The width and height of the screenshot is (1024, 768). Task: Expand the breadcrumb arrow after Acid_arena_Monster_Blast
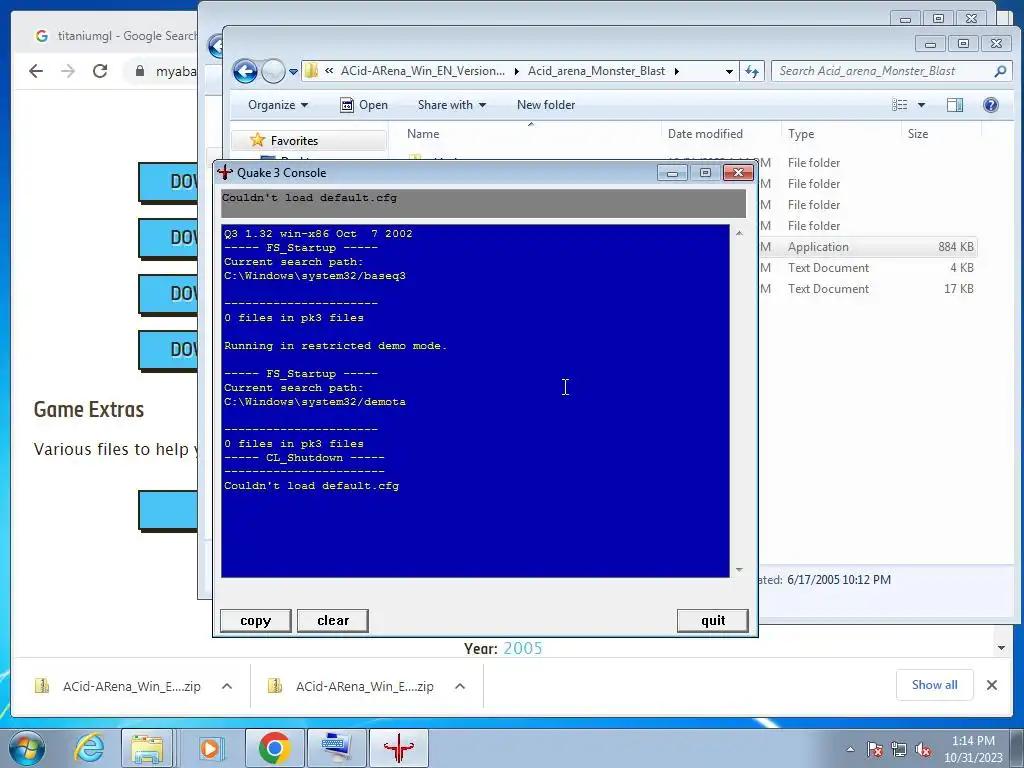[677, 71]
